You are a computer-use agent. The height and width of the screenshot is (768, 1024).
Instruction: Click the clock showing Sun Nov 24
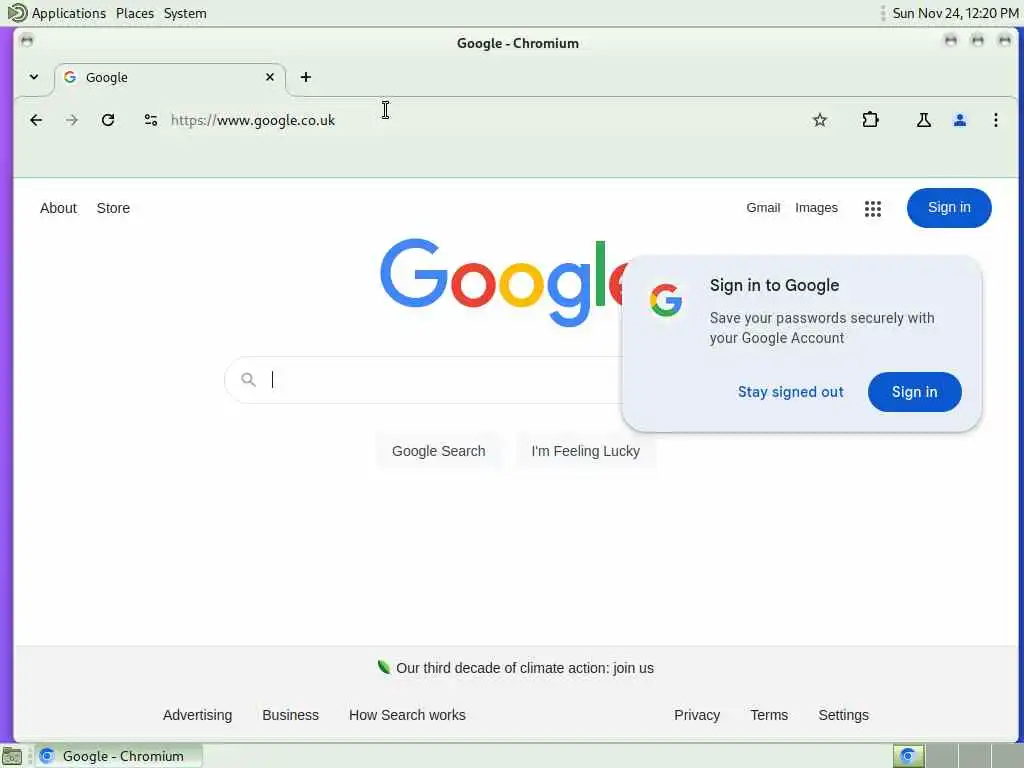(955, 13)
